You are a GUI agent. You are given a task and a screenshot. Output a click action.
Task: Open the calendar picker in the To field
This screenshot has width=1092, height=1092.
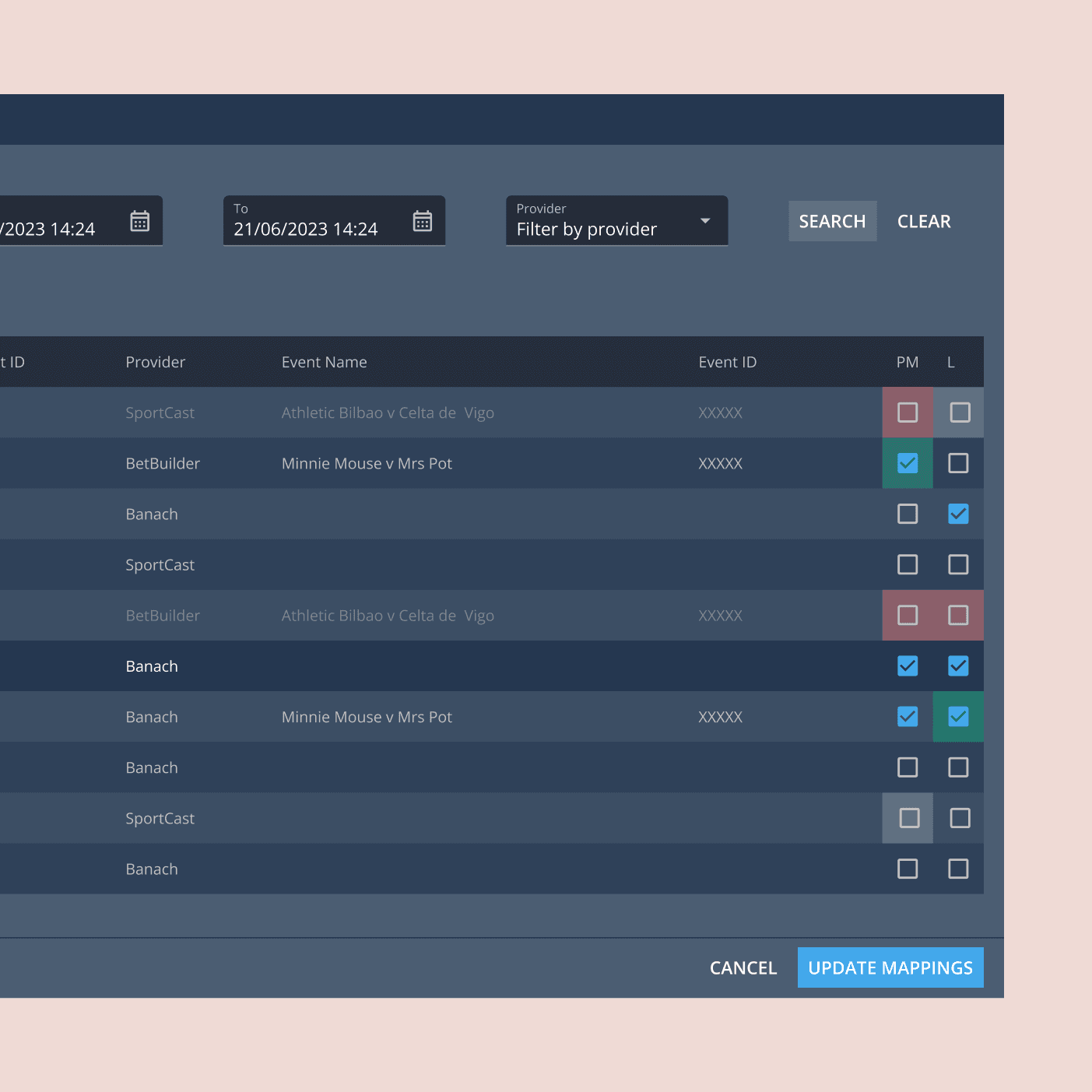pos(423,221)
